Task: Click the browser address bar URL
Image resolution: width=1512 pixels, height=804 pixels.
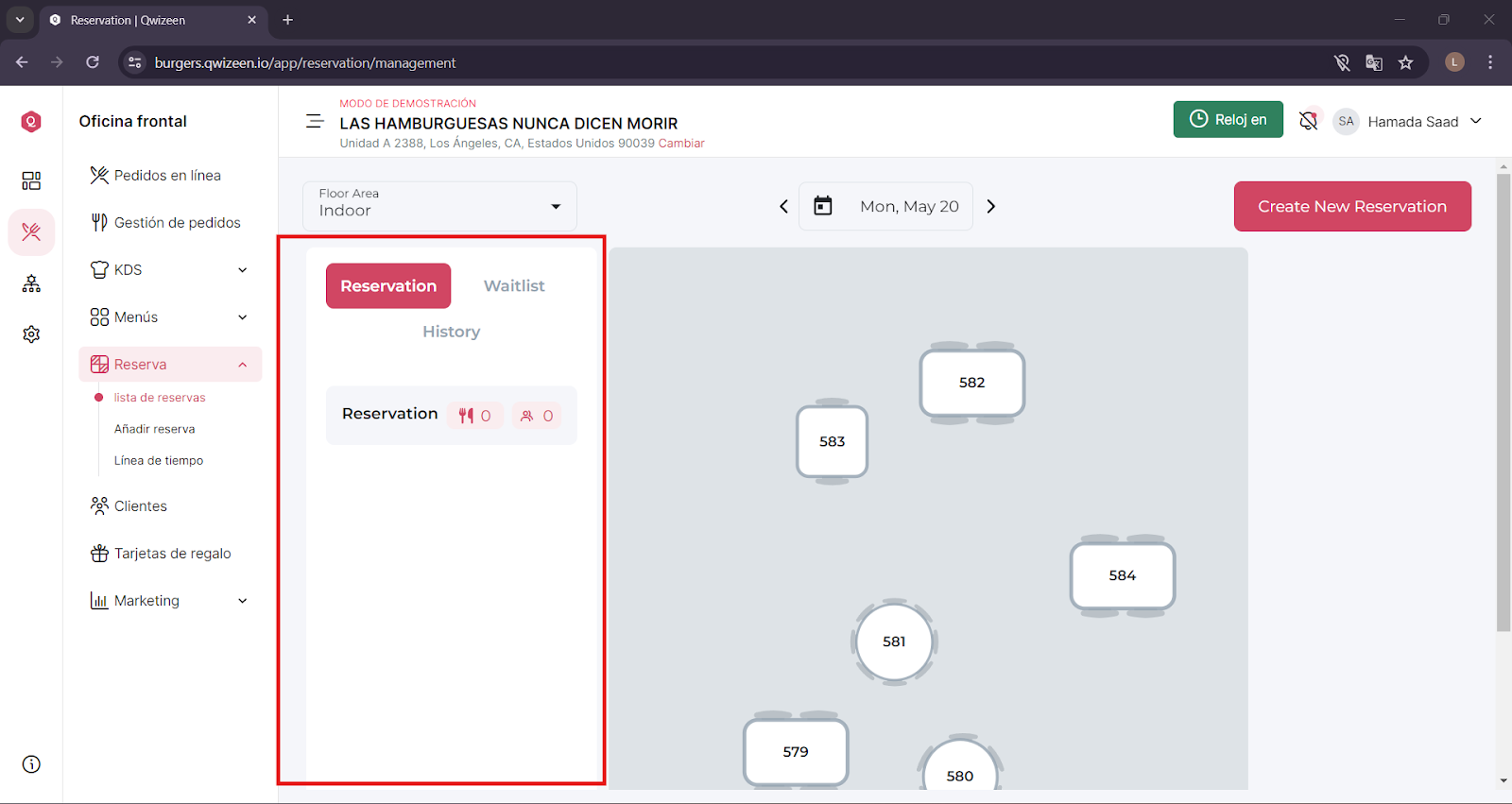Action: (x=305, y=62)
